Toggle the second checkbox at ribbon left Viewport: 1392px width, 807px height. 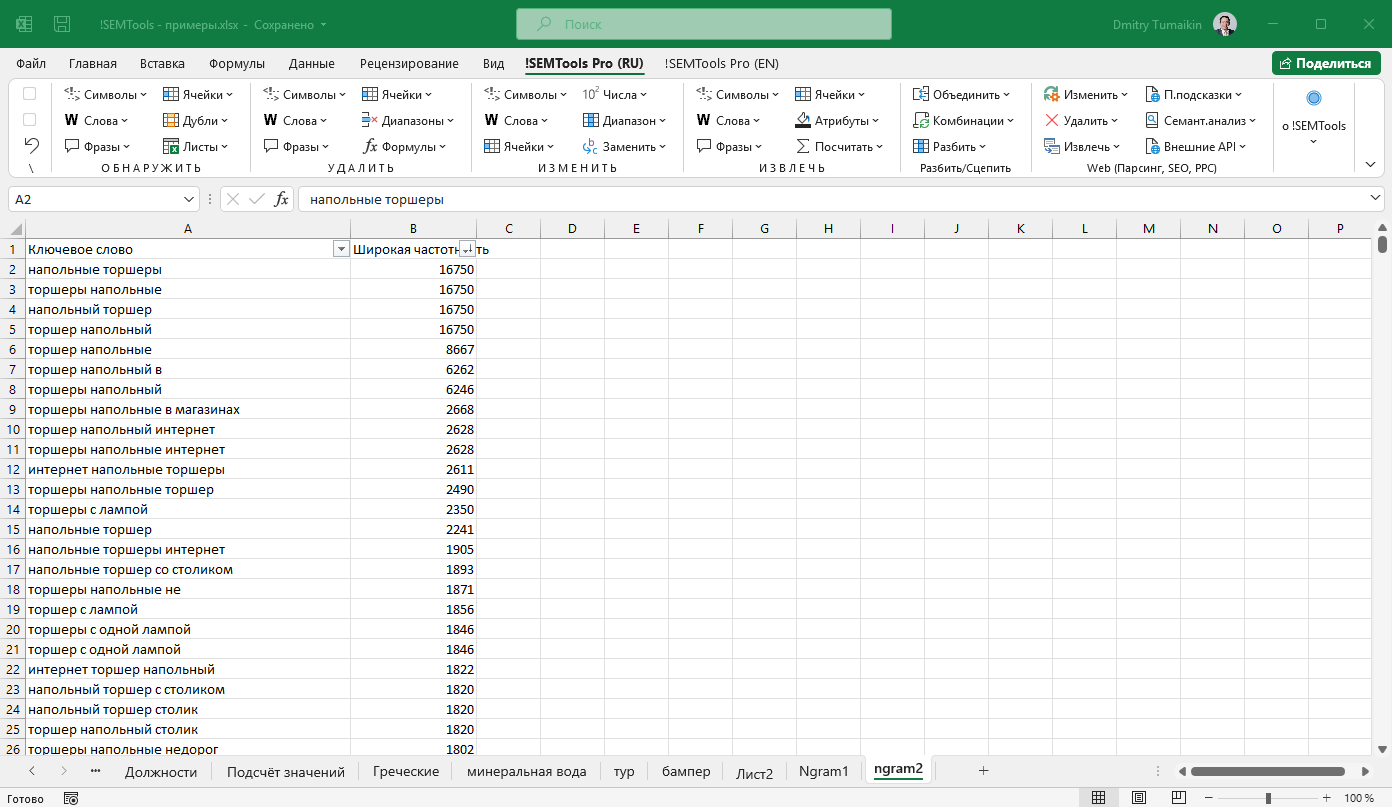(30, 119)
